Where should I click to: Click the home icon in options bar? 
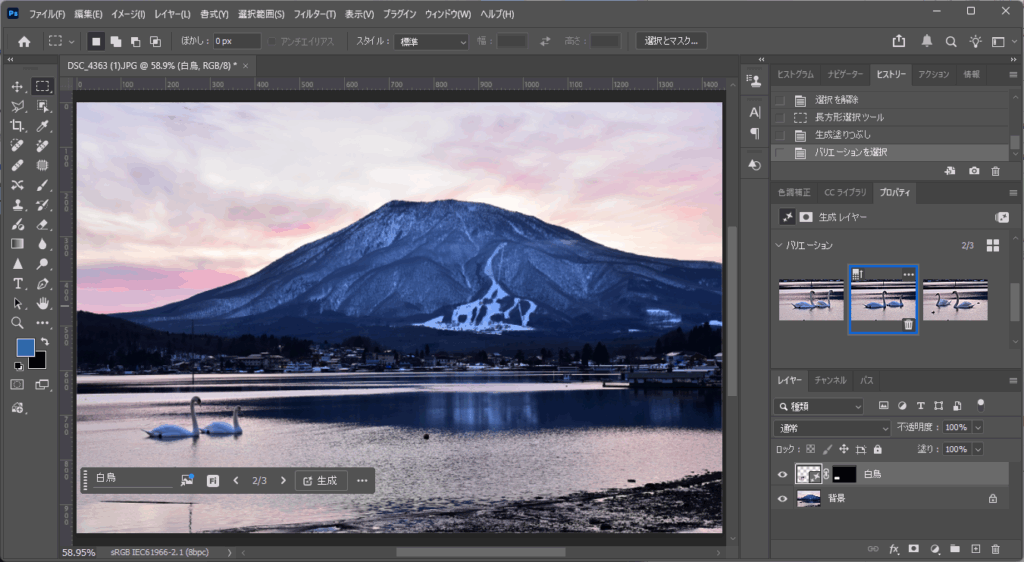tap(24, 41)
